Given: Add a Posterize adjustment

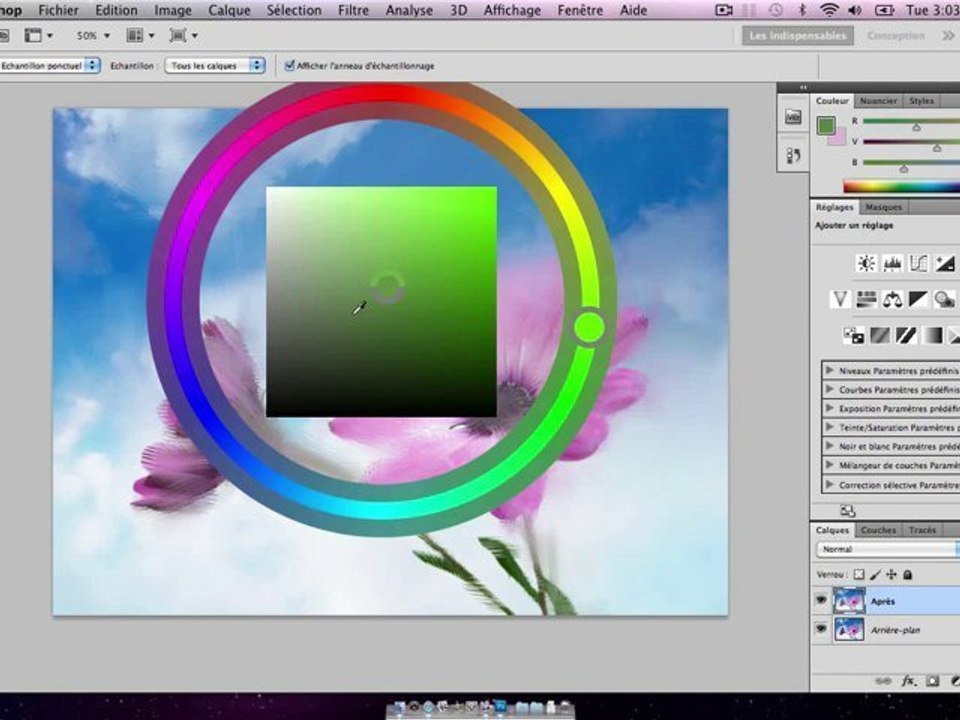Looking at the screenshot, I should (880, 336).
